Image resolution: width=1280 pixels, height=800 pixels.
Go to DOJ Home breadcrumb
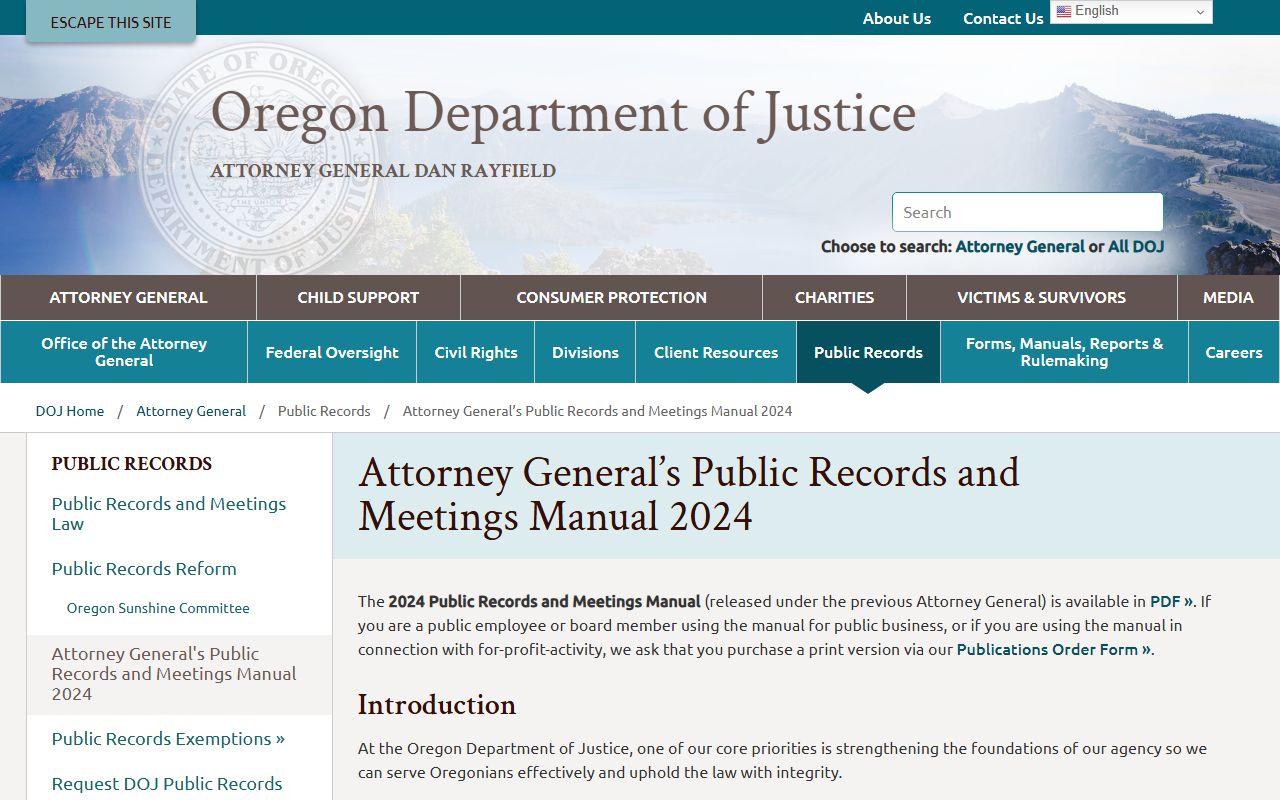coord(70,411)
